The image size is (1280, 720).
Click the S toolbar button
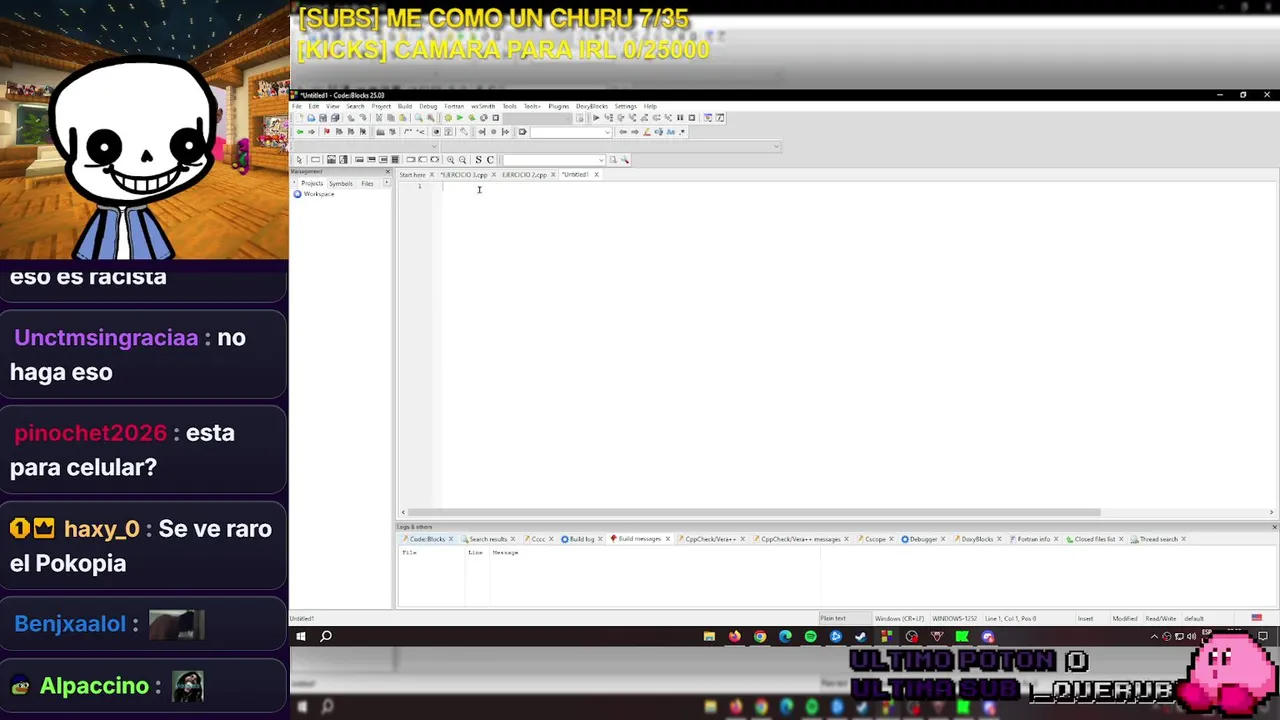[x=478, y=160]
